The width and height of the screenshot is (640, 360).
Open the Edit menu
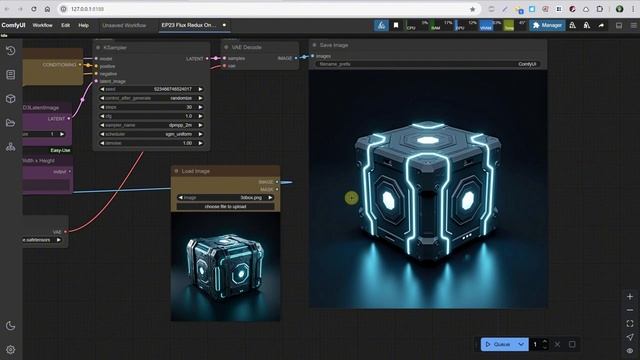(x=65, y=25)
